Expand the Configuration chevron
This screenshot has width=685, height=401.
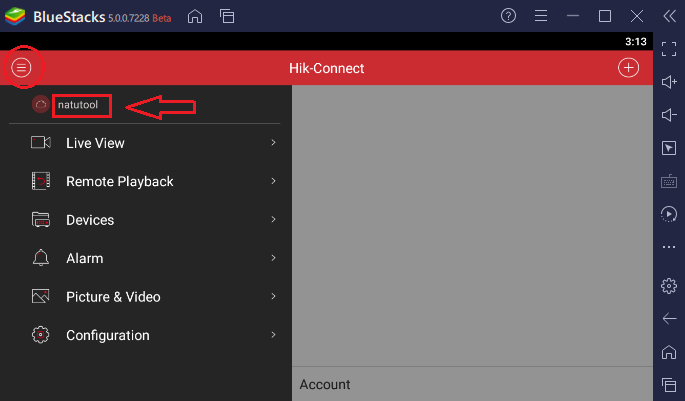(x=273, y=335)
